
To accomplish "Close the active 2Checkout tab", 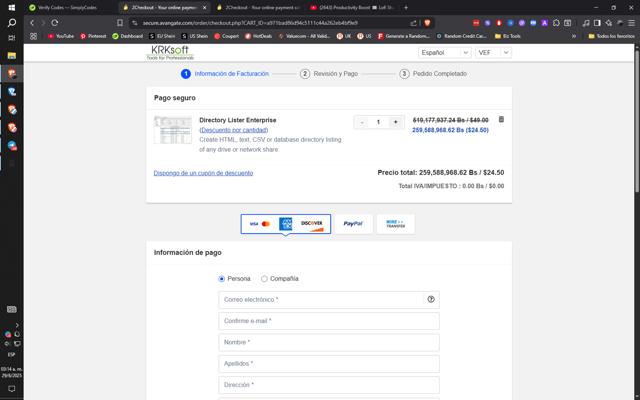I will pyautogui.click(x=204, y=7).
